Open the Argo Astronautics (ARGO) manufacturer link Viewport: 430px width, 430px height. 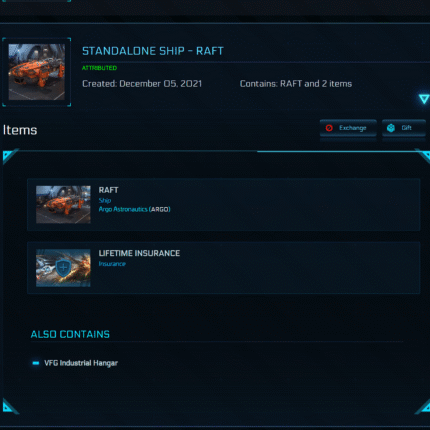134,209
